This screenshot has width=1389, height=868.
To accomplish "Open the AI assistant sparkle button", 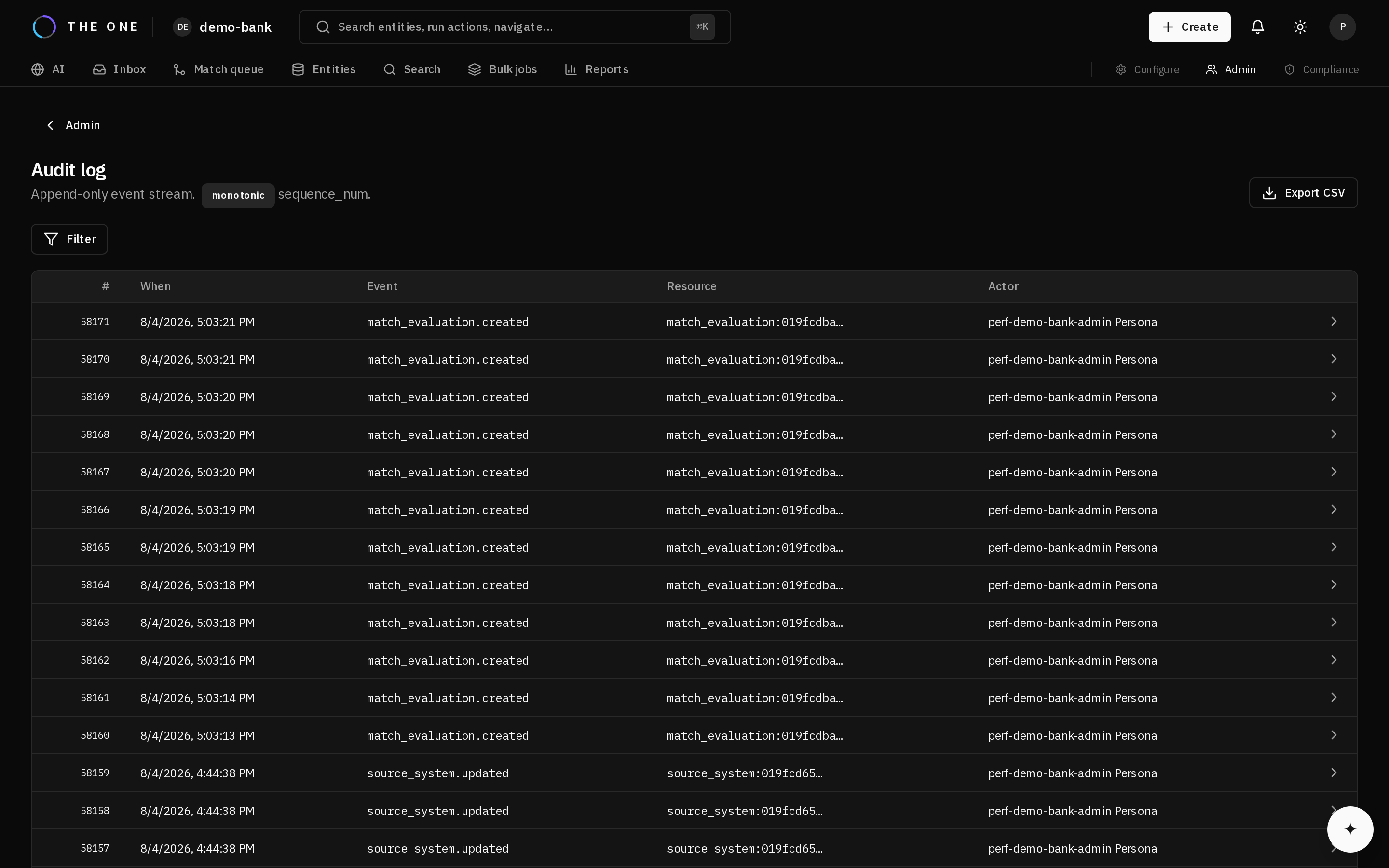I will 1350,829.
